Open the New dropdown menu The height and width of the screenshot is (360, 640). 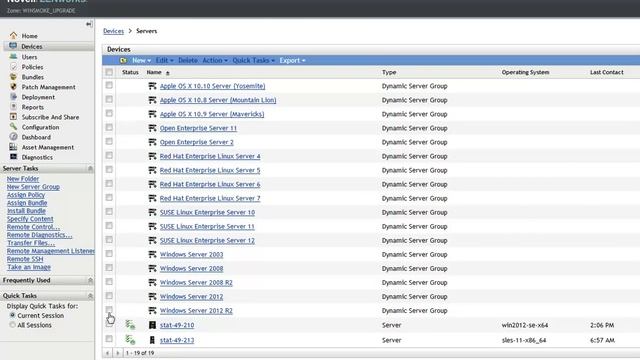pyautogui.click(x=141, y=60)
